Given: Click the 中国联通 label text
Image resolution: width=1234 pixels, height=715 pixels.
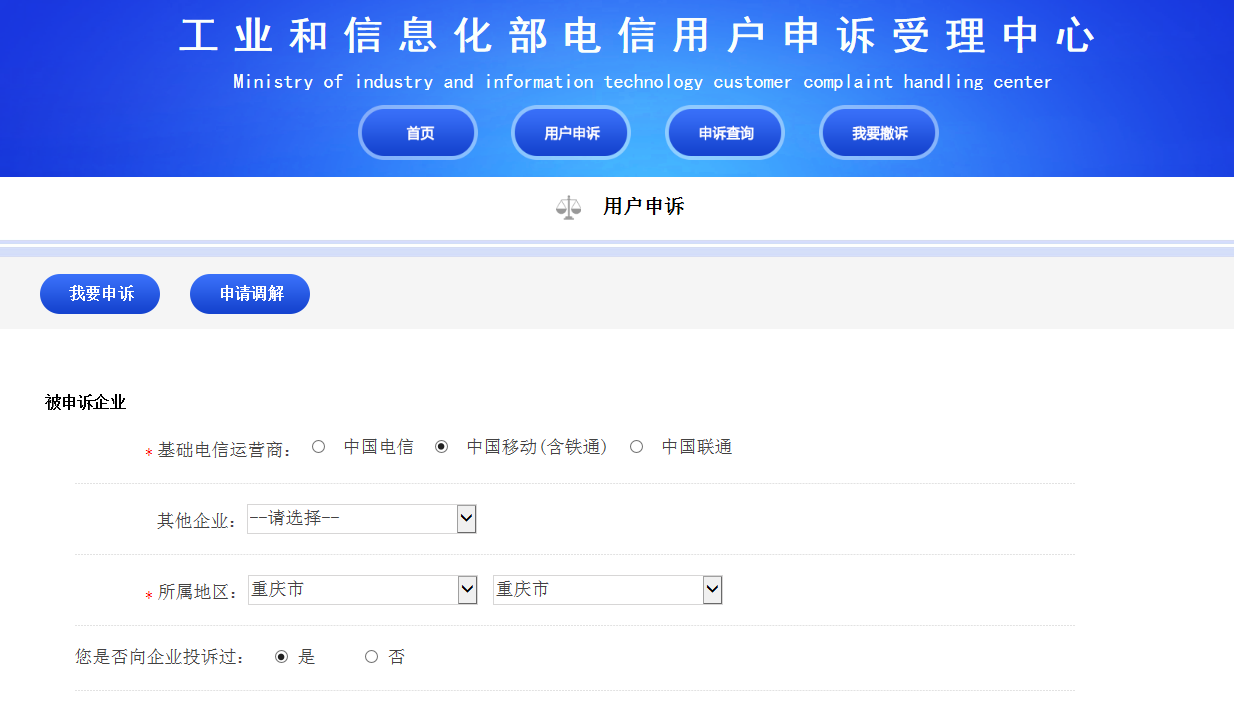Looking at the screenshot, I should coord(697,447).
